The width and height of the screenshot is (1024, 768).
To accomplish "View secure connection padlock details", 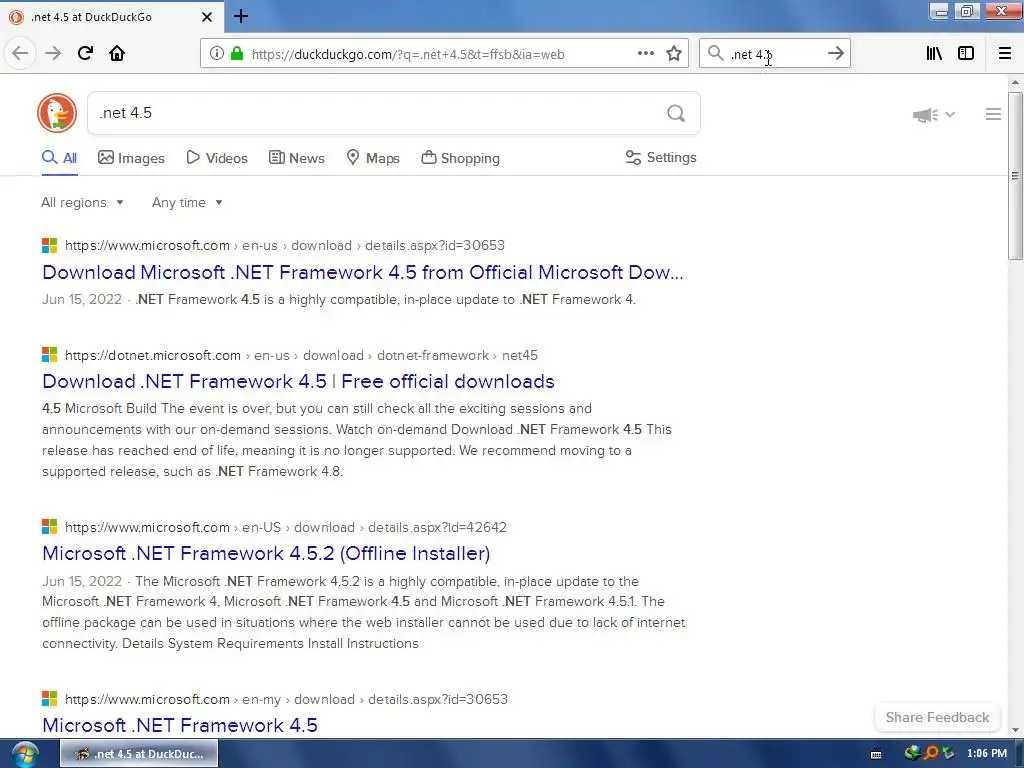I will click(x=237, y=54).
